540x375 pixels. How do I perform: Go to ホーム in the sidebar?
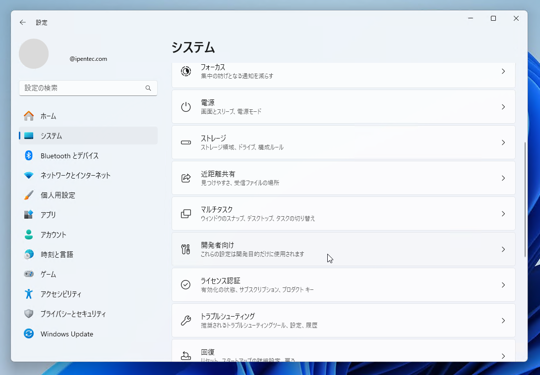point(88,116)
